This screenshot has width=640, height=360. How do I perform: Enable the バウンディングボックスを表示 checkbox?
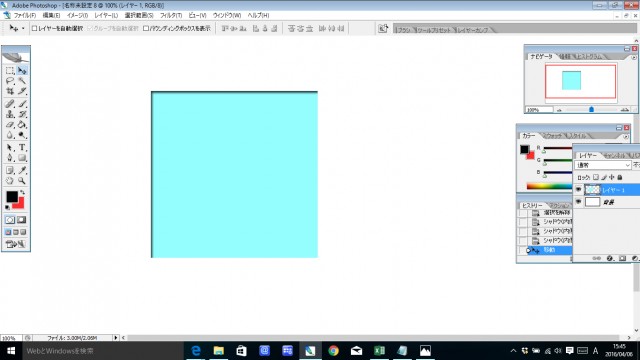click(x=146, y=28)
